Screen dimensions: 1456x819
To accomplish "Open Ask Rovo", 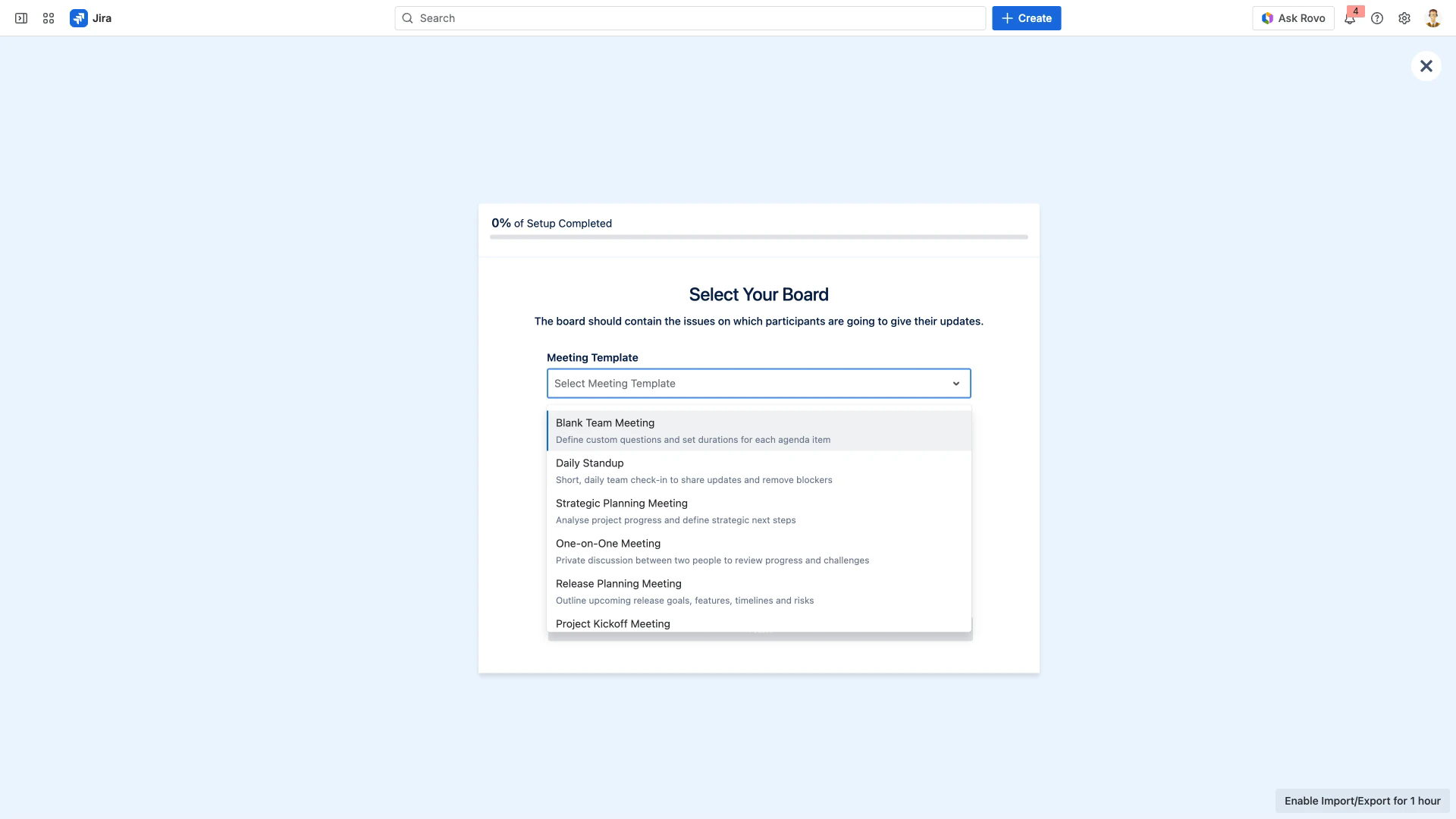I will pos(1293,17).
